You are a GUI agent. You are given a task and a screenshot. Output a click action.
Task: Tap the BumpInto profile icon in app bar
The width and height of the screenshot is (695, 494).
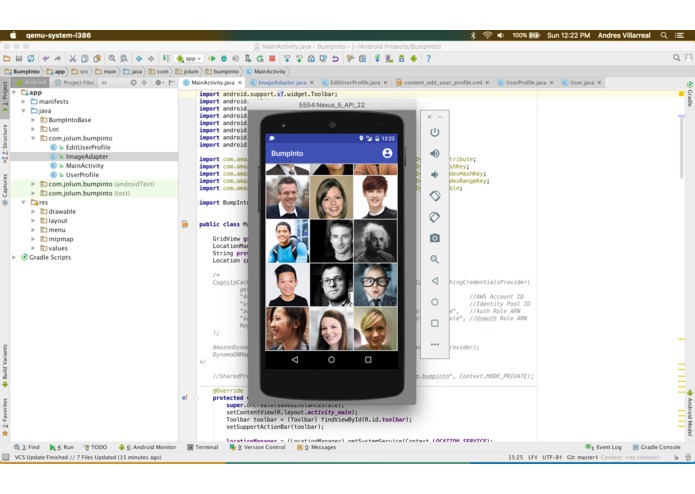coord(387,153)
